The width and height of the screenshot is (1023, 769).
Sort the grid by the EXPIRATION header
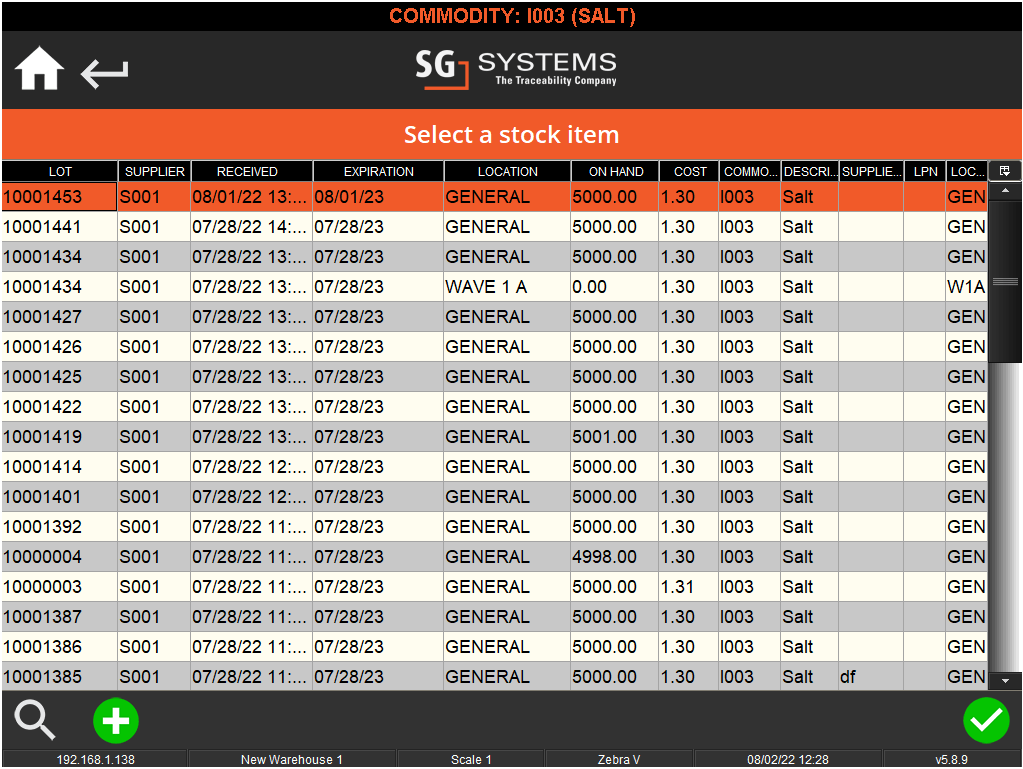pyautogui.click(x=378, y=171)
